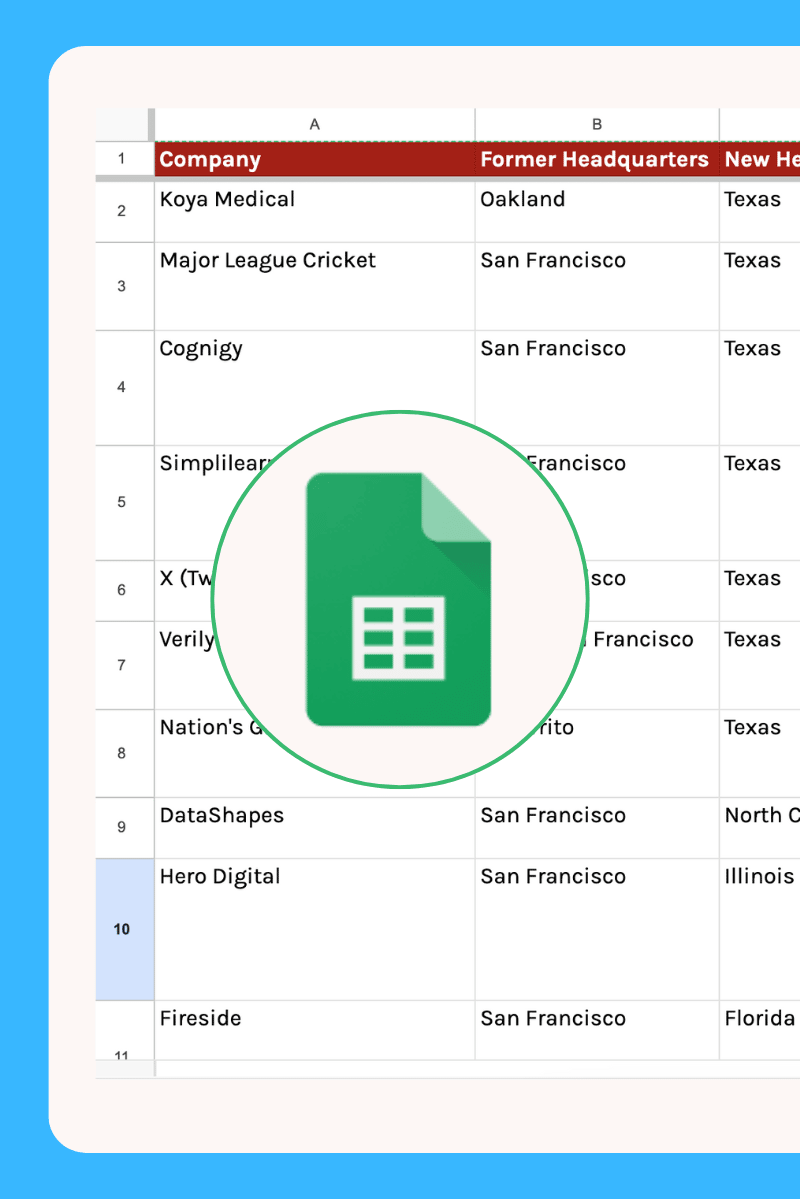Click "San Francisco" in the Hero Digital row
Image resolution: width=800 pixels, height=1199 pixels.
coord(553,876)
